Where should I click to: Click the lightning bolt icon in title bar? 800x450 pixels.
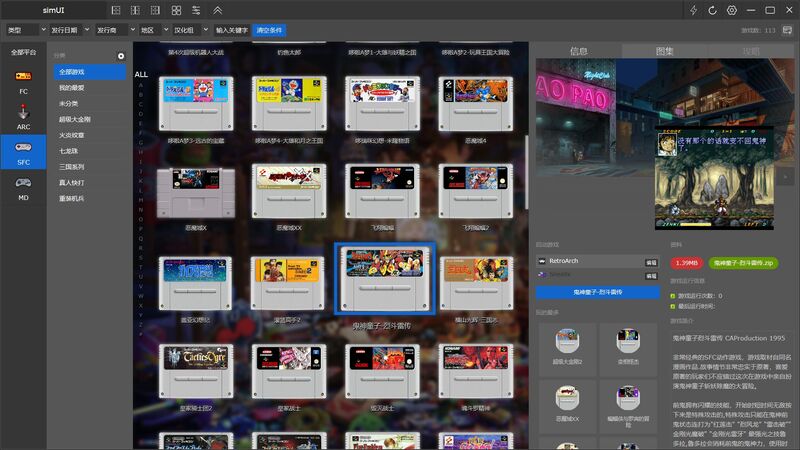(x=694, y=10)
